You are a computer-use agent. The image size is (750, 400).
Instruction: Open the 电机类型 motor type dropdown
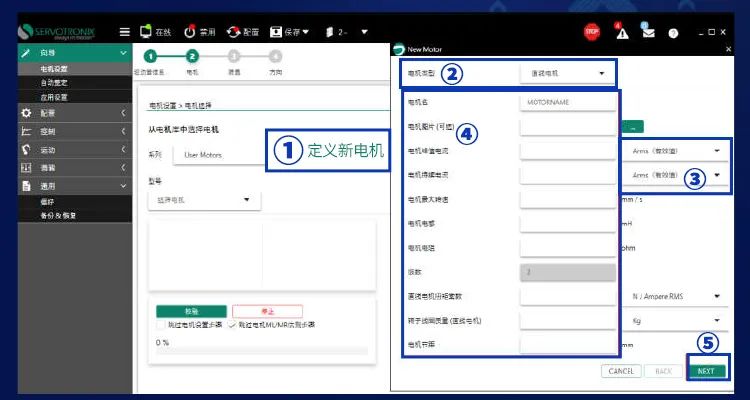click(567, 74)
